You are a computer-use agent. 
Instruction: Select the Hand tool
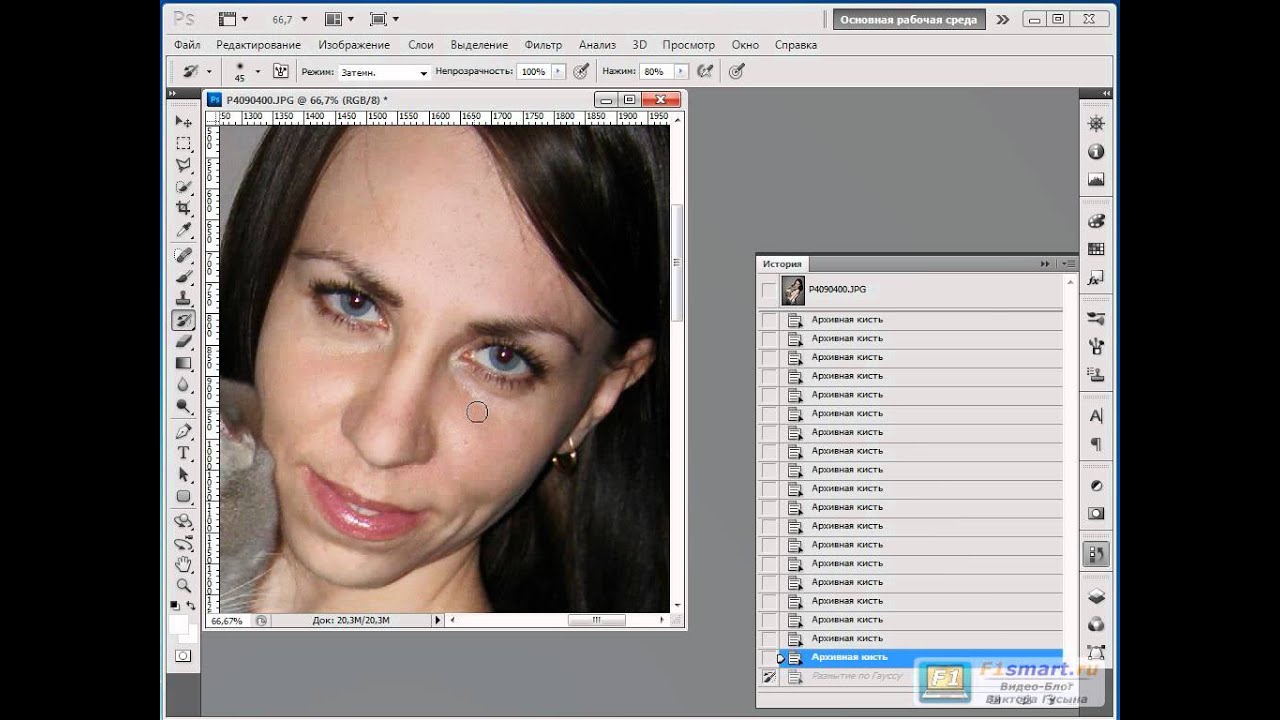(184, 564)
